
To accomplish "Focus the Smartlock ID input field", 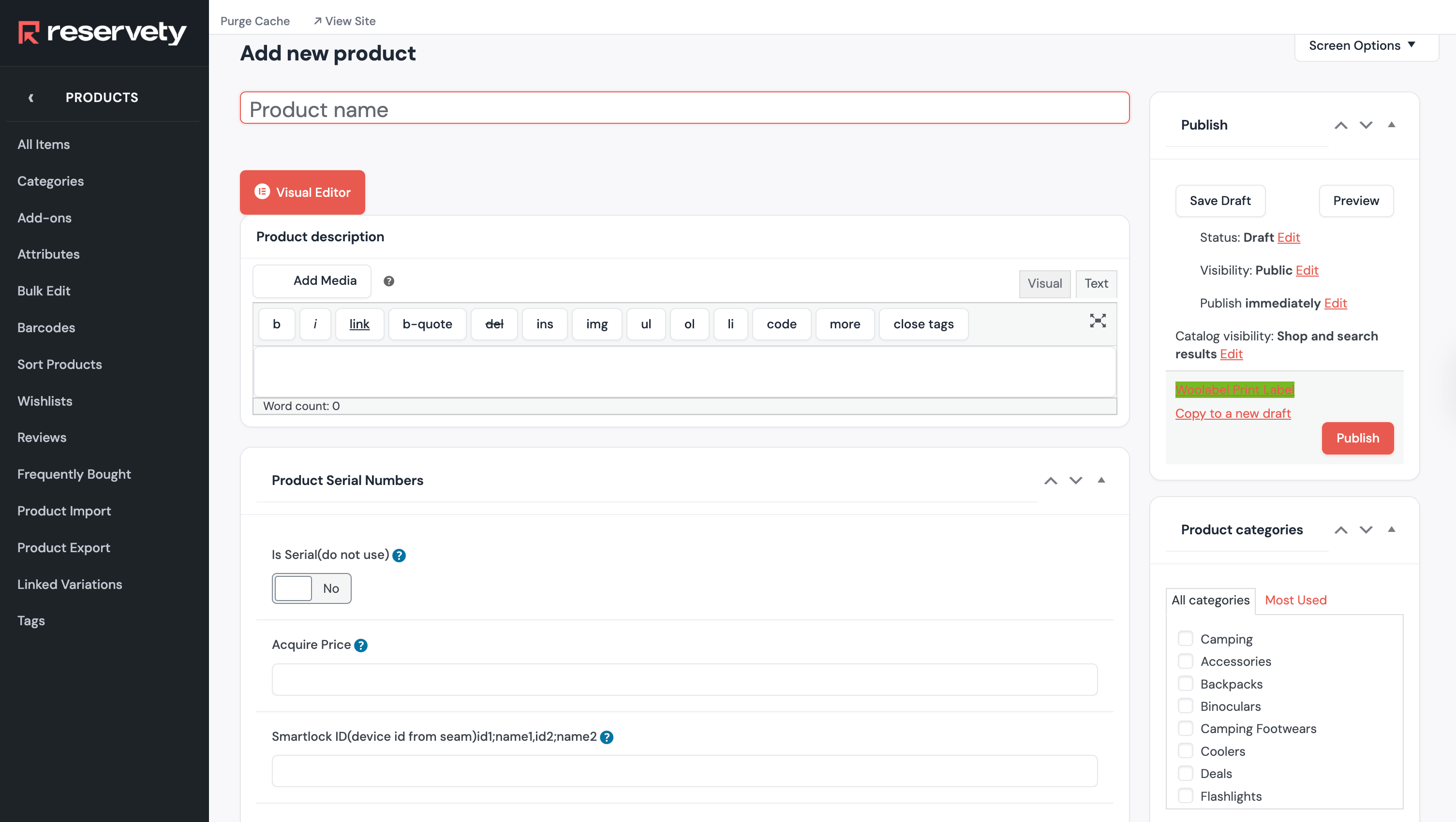I will (x=684, y=772).
